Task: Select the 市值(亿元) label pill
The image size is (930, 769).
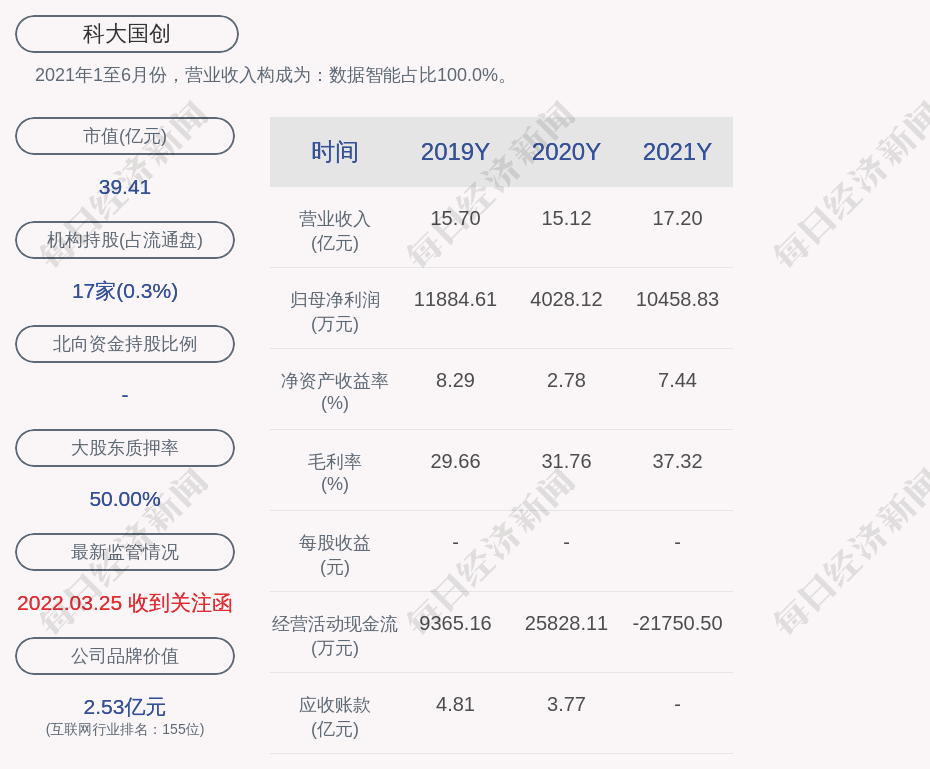Action: pos(125,136)
